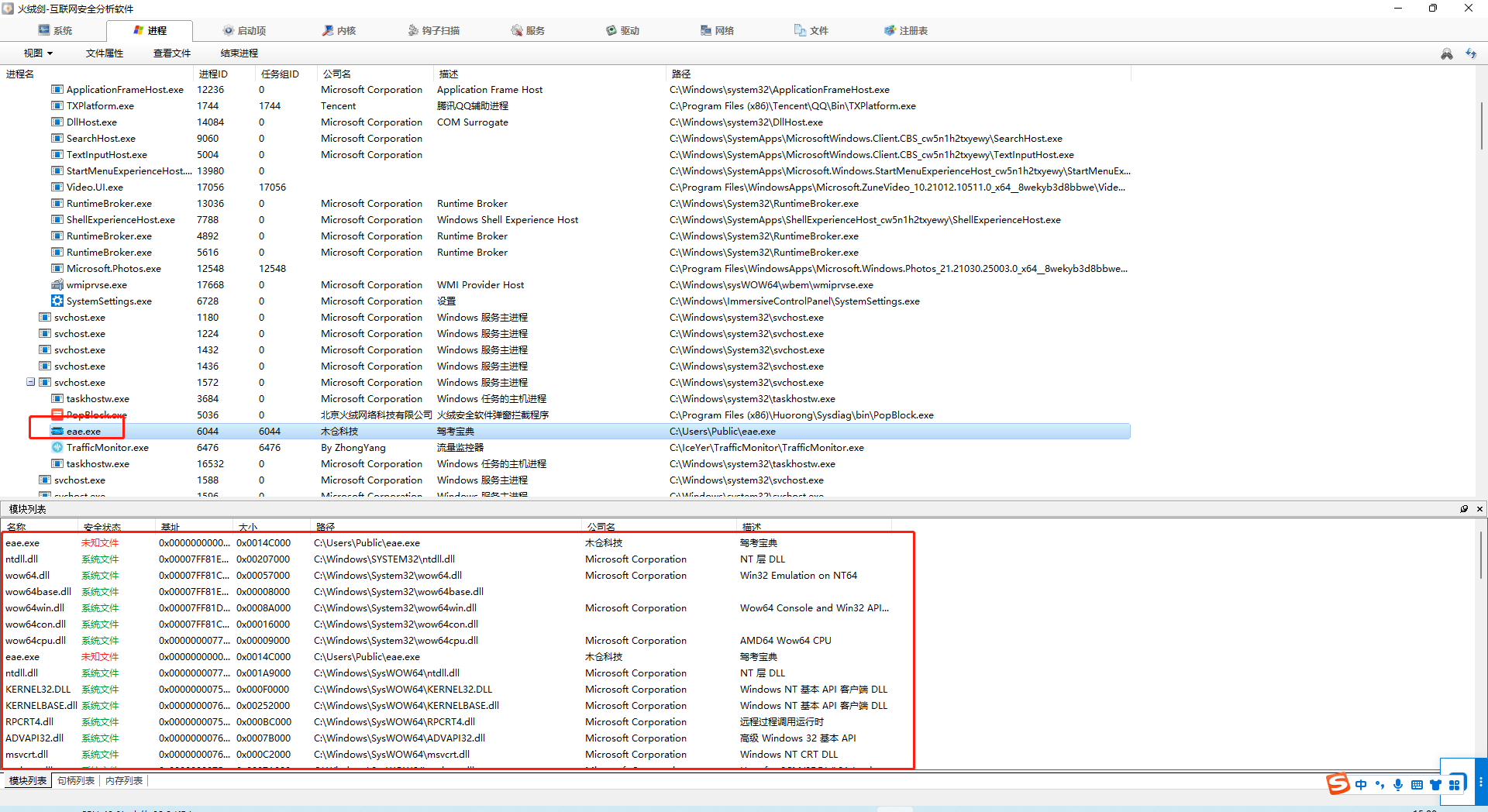Click the TrafficMonitor.exe process icon

[57, 448]
